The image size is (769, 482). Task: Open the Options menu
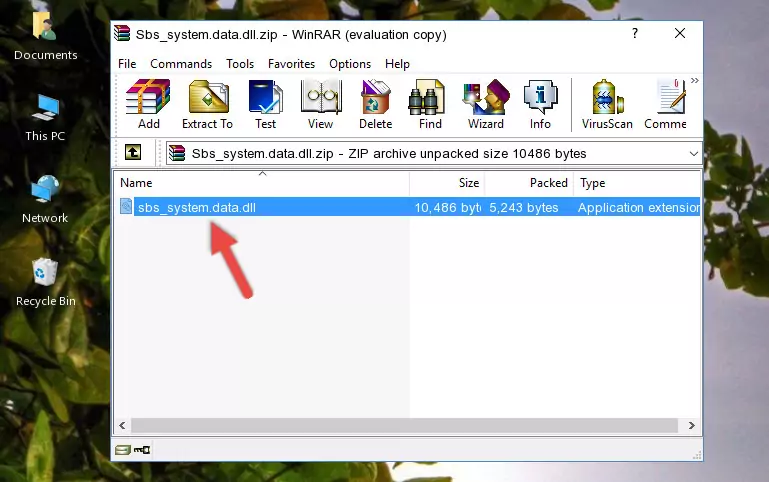click(x=350, y=64)
